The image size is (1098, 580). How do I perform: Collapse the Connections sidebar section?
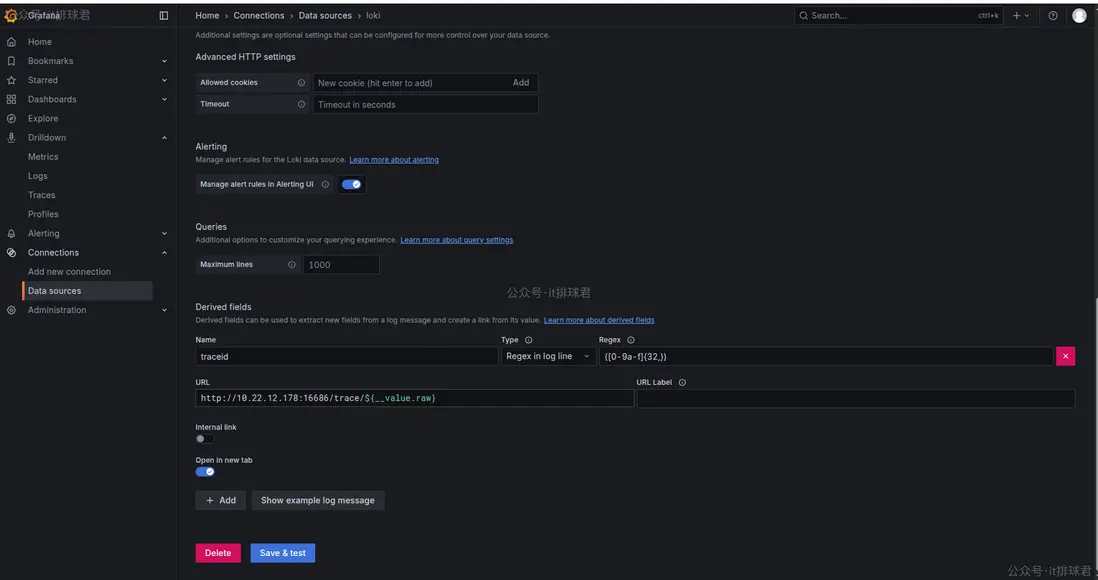(165, 253)
